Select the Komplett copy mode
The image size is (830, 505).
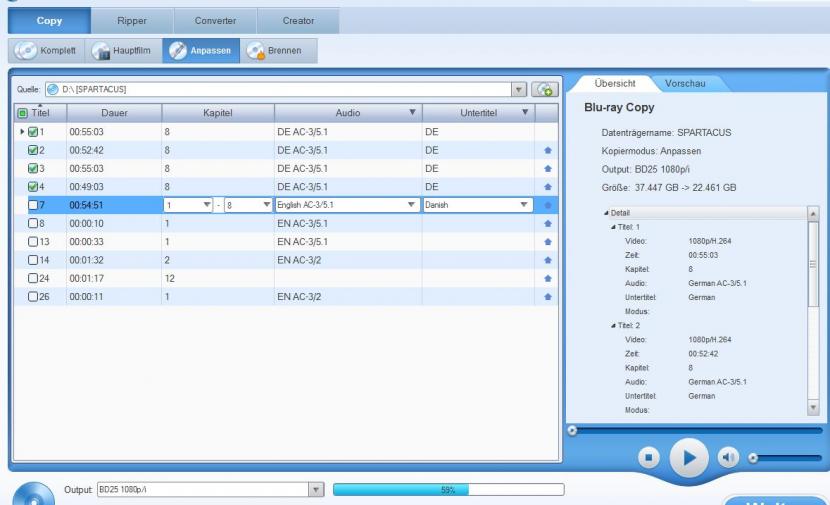point(48,50)
